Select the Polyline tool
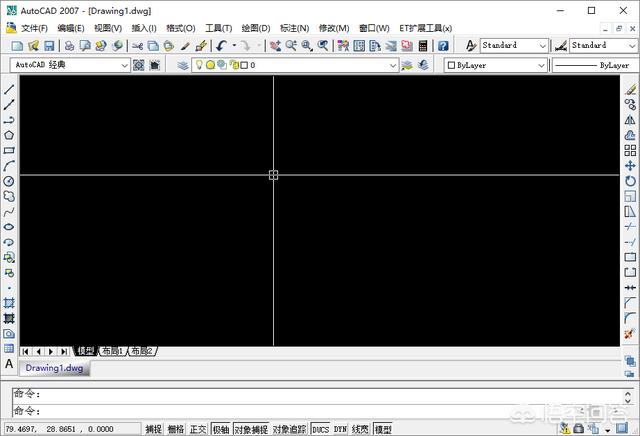The image size is (640, 436). click(9, 120)
